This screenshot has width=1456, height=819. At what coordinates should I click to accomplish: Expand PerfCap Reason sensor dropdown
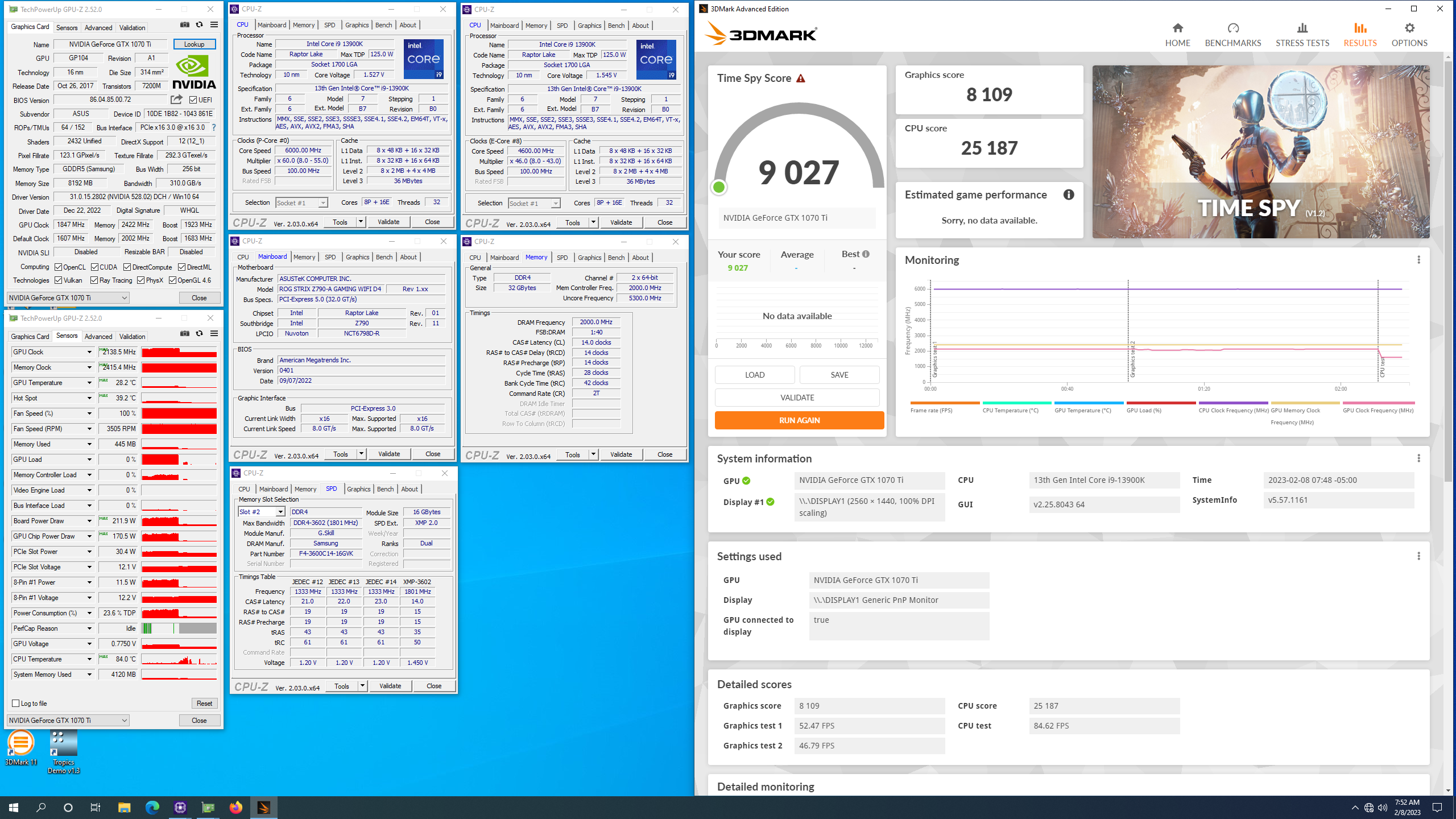(89, 628)
